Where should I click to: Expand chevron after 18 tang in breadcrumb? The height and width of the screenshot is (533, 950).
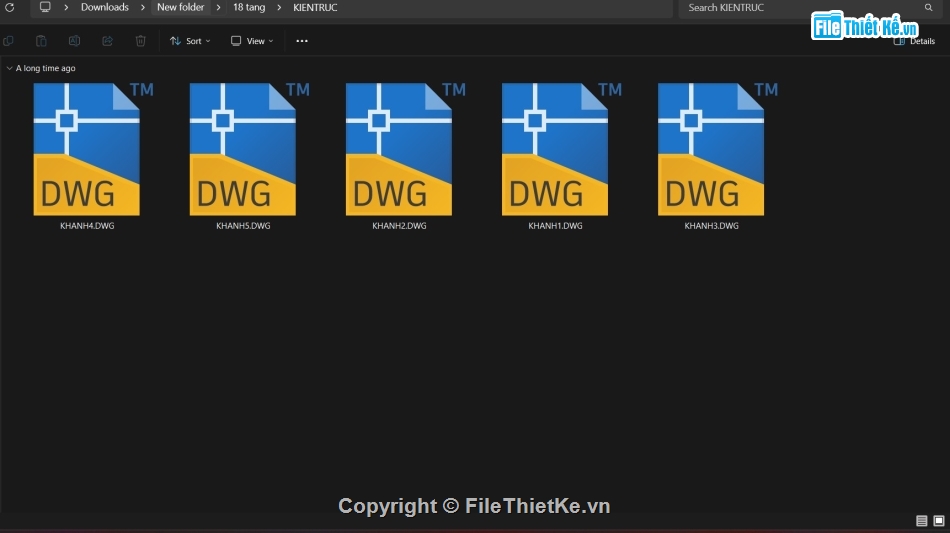(279, 7)
